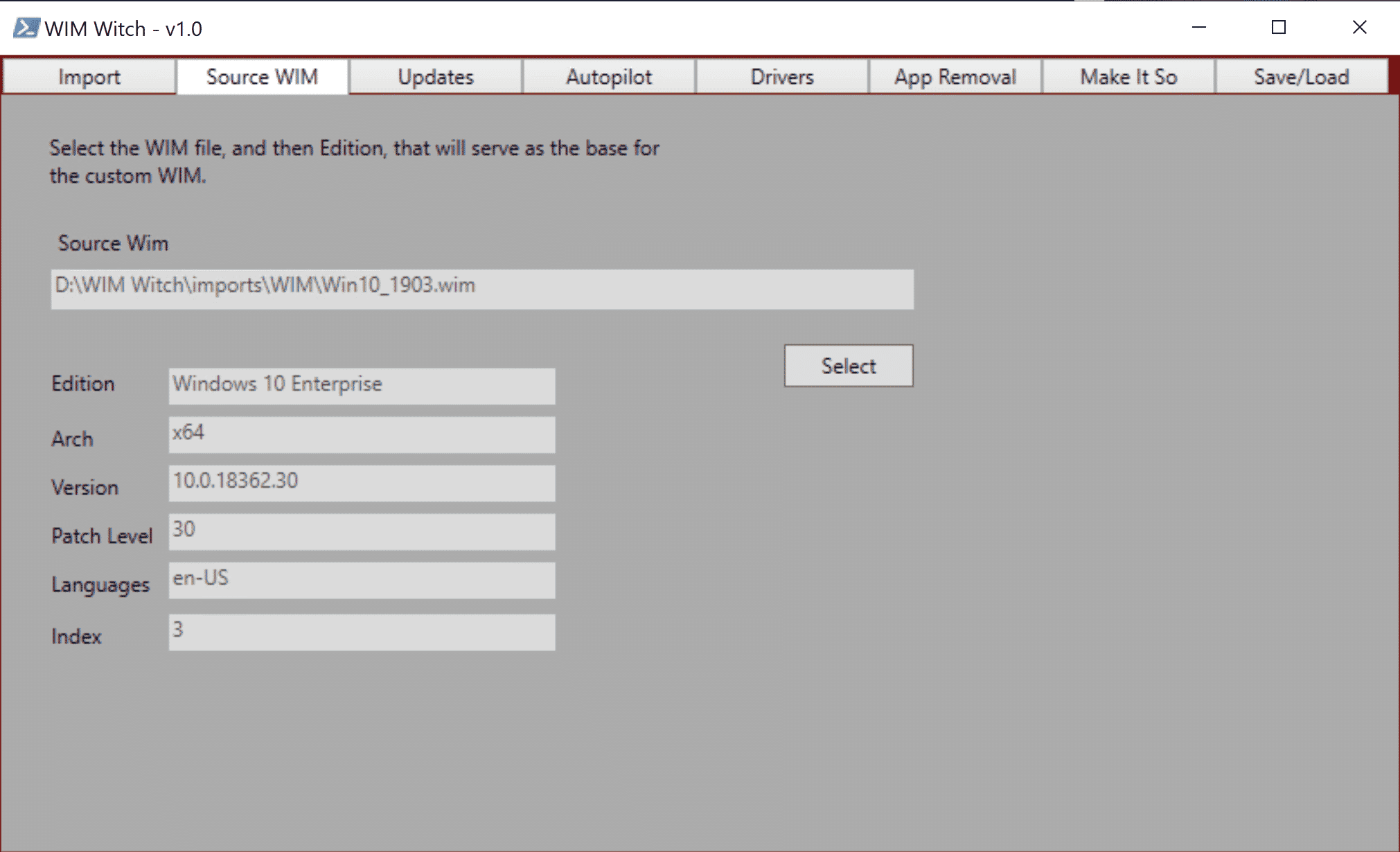Click the Arch field showing x64

[x=362, y=435]
